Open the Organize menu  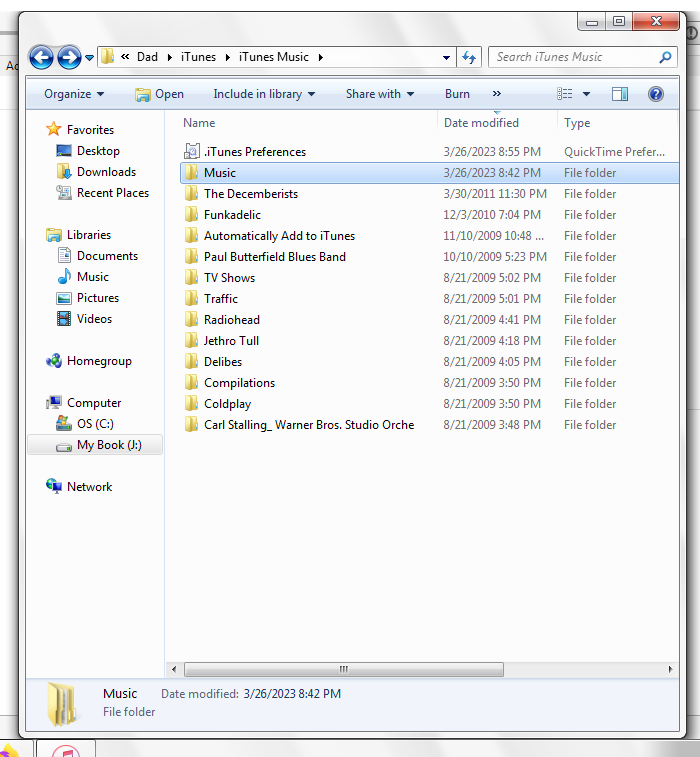pyautogui.click(x=74, y=94)
